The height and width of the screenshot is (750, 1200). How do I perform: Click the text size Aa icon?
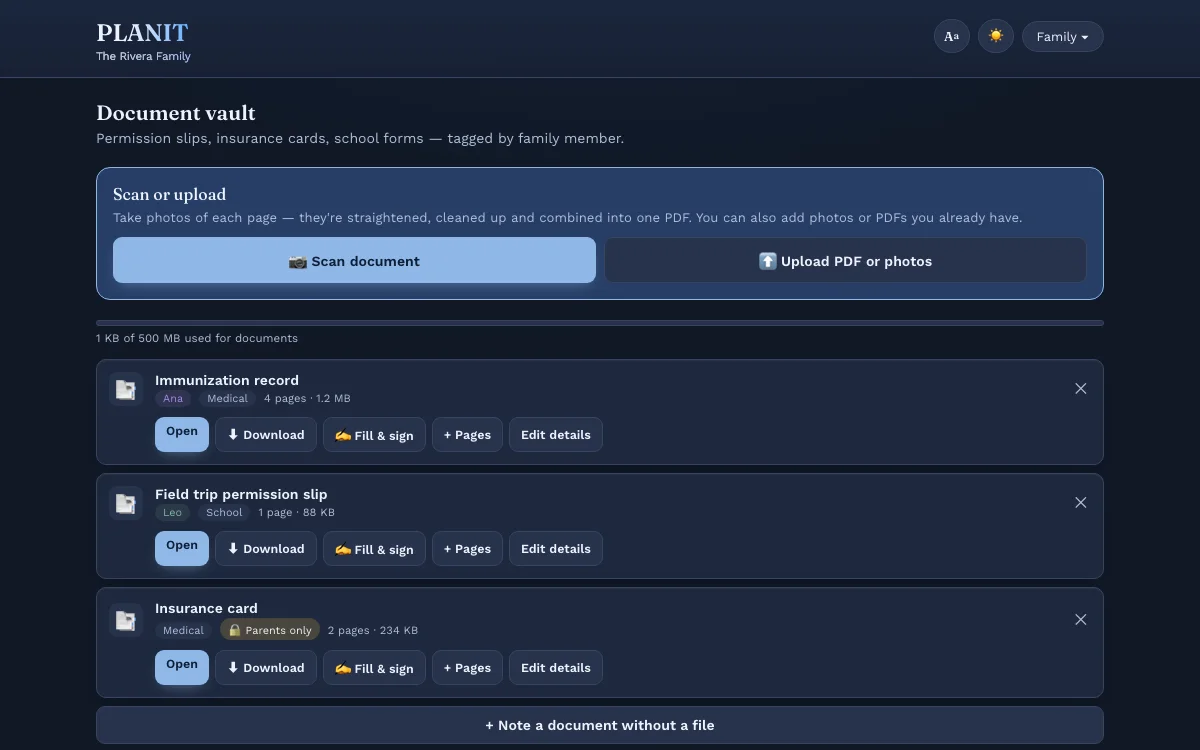coord(951,37)
